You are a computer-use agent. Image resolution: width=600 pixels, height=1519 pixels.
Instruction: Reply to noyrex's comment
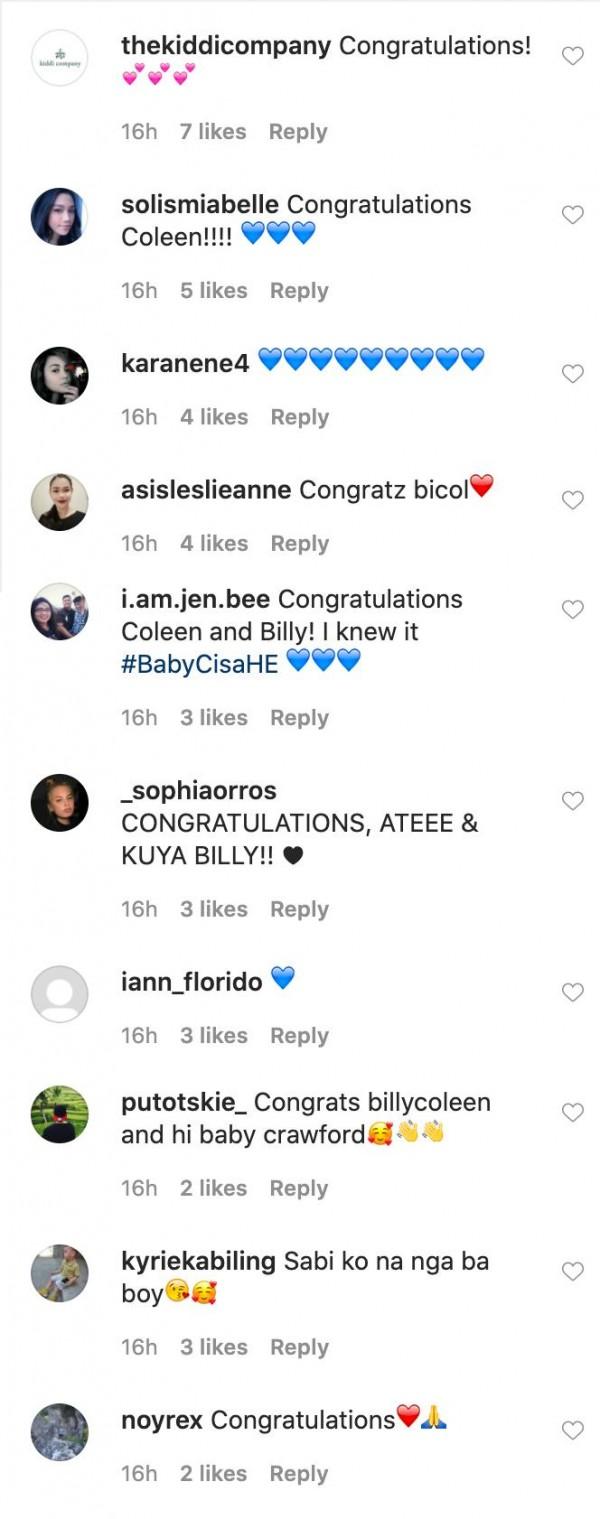click(x=298, y=1474)
